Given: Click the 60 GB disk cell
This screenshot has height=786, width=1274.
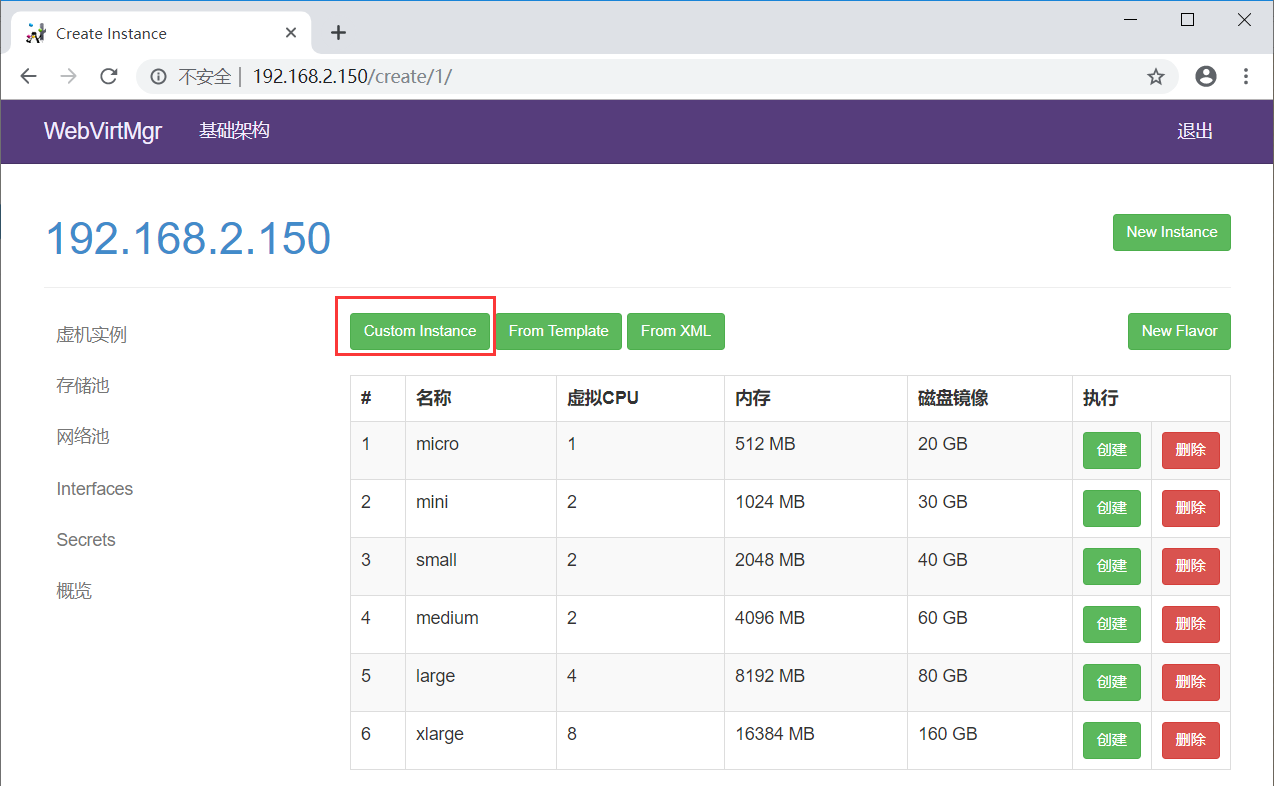Looking at the screenshot, I should (x=990, y=624).
